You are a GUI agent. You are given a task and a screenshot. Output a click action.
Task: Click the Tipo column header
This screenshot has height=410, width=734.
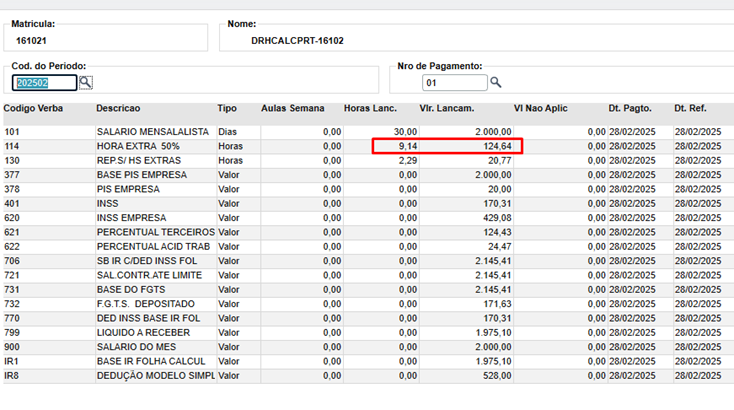coord(227,107)
